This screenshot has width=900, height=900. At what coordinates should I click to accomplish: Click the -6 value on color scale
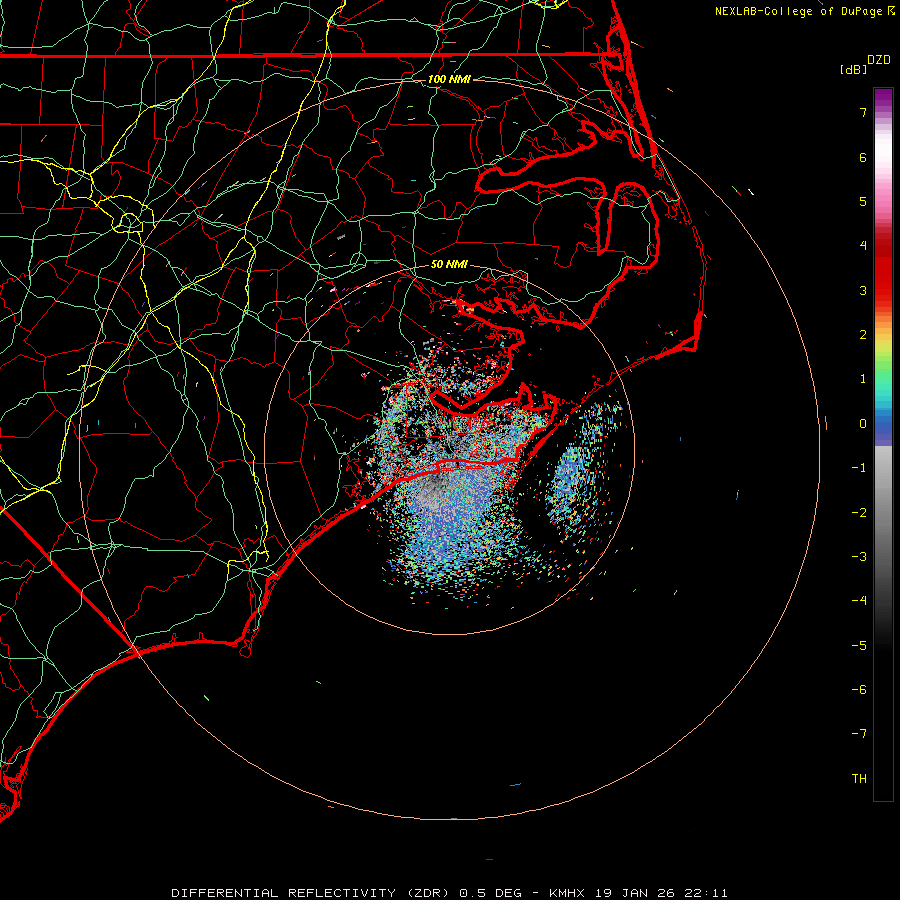[859, 690]
